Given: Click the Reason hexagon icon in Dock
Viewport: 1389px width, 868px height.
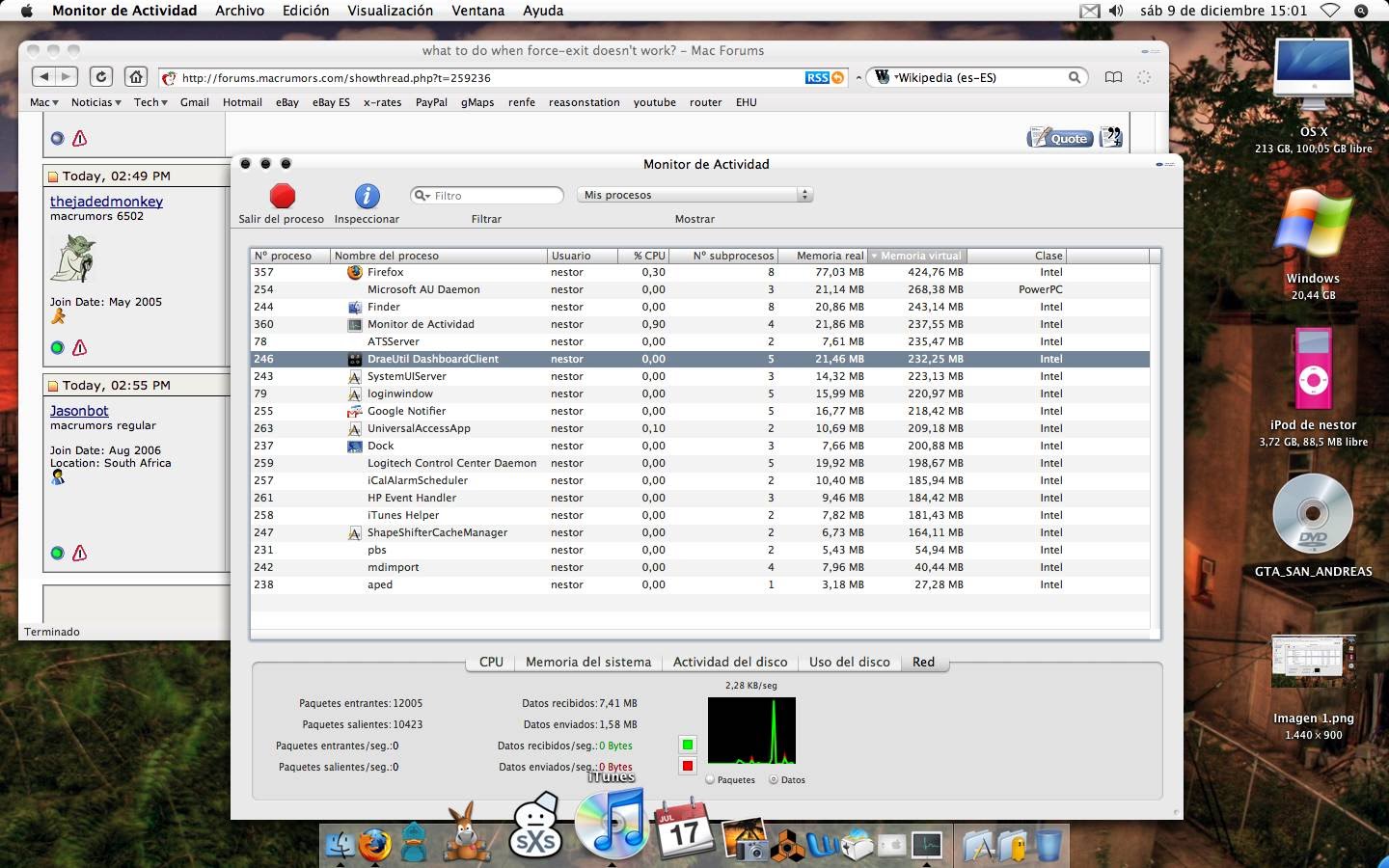Looking at the screenshot, I should click(787, 845).
